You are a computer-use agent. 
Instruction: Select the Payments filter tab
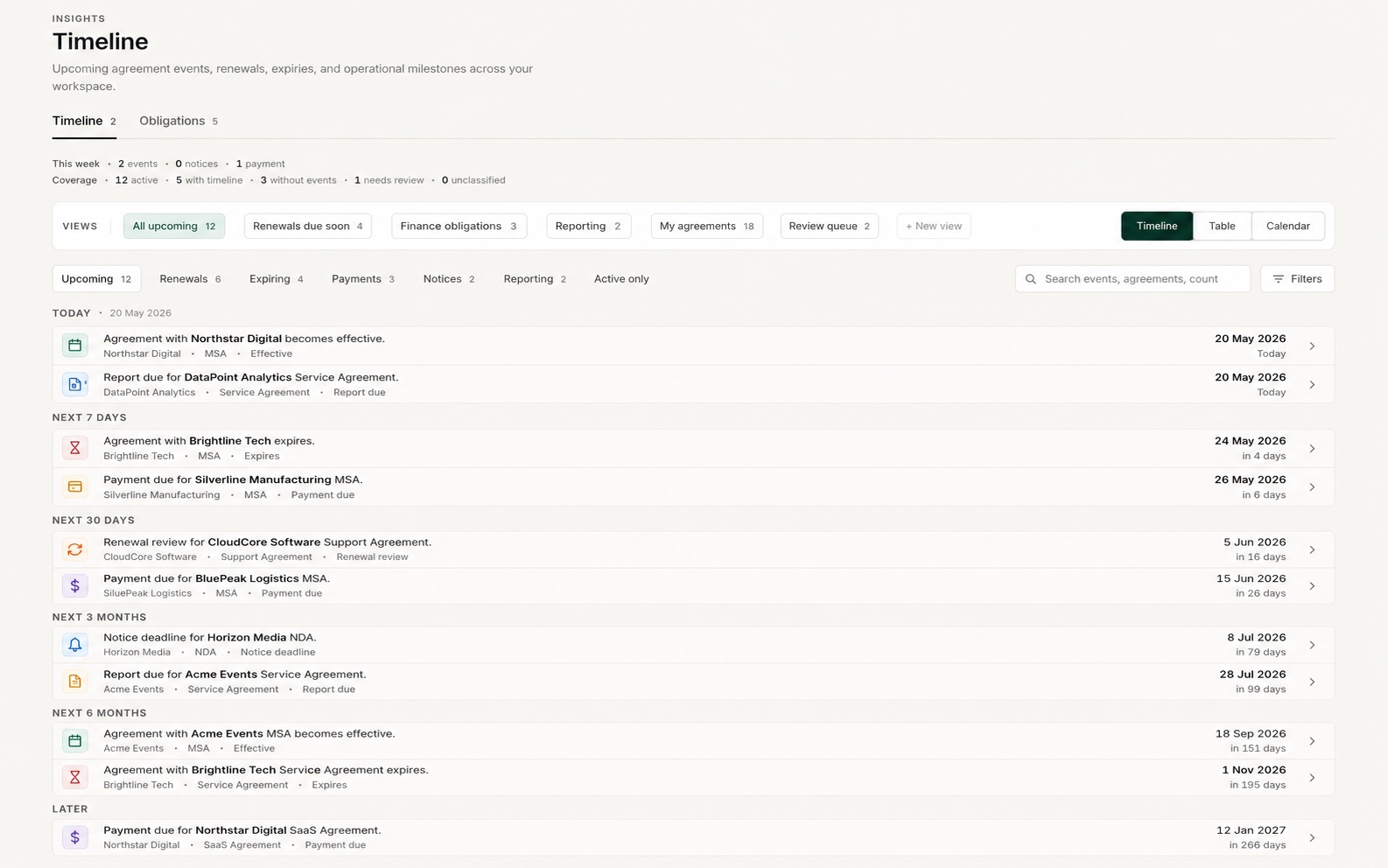click(x=363, y=279)
